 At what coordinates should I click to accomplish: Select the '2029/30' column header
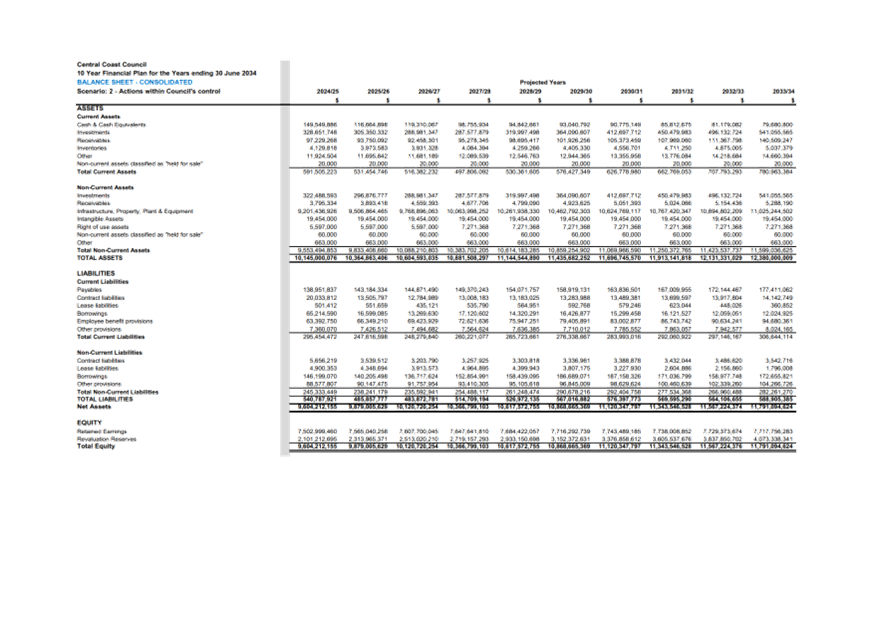pos(581,91)
